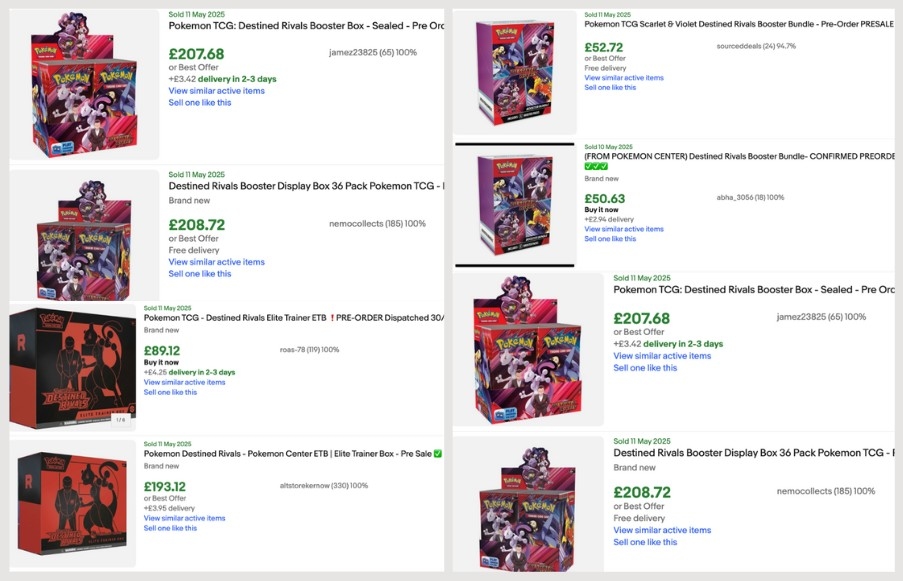Open seller altstorekemow profile
The image size is (903, 581).
312,485
